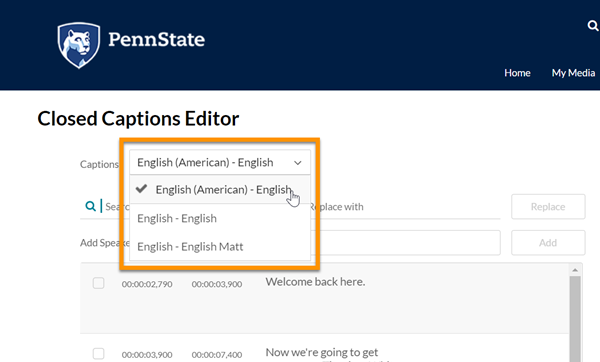
Task: Select checked English (American) - English option
Action: (220, 189)
